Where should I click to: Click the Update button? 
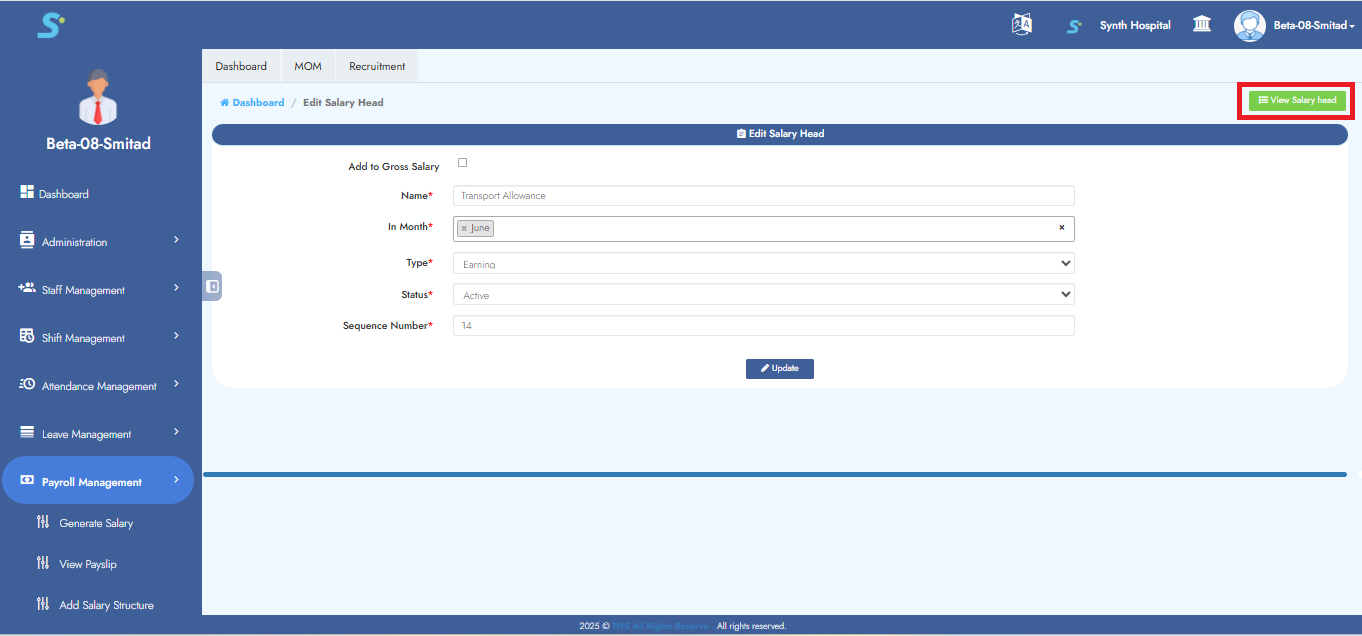[x=779, y=369]
